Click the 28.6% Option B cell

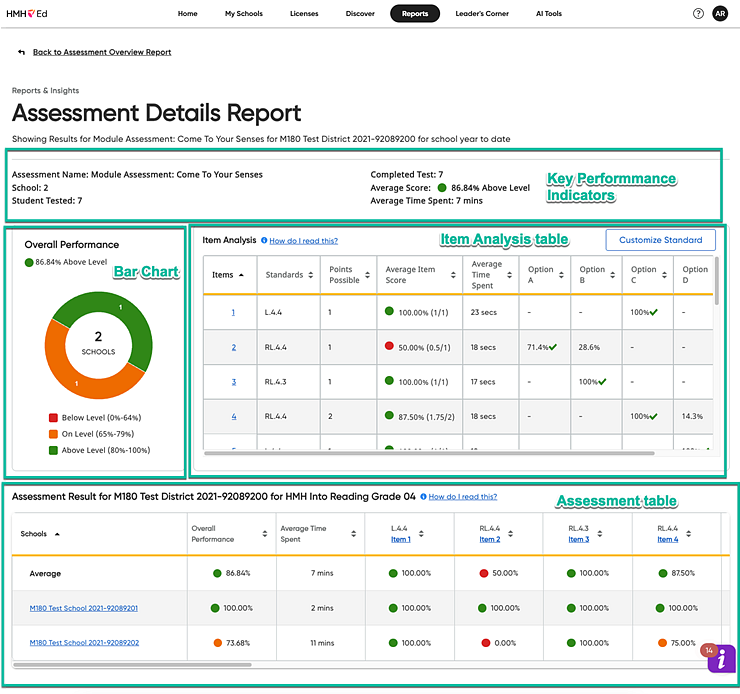pos(597,347)
